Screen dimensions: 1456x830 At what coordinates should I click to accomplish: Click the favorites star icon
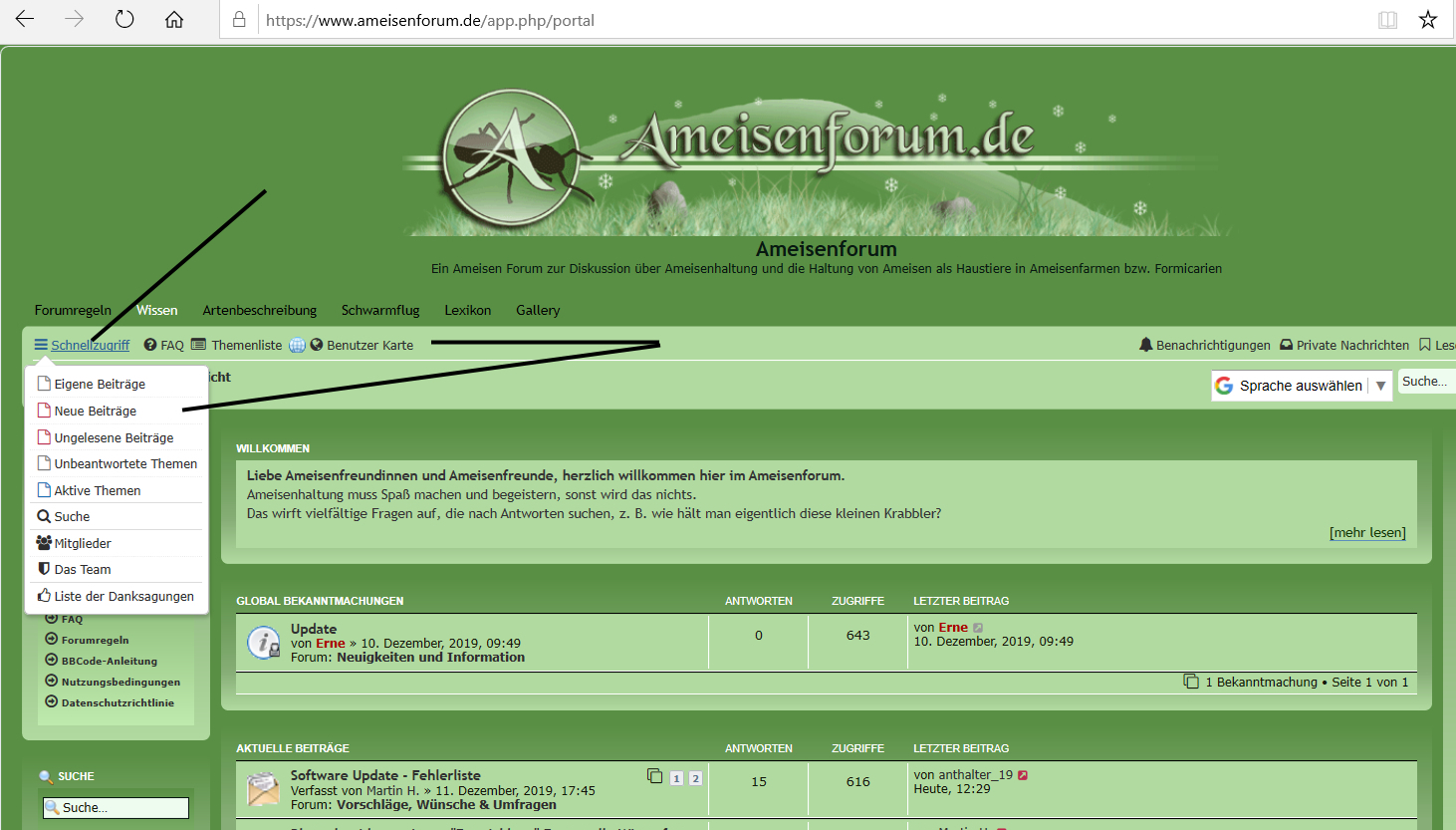[1428, 20]
